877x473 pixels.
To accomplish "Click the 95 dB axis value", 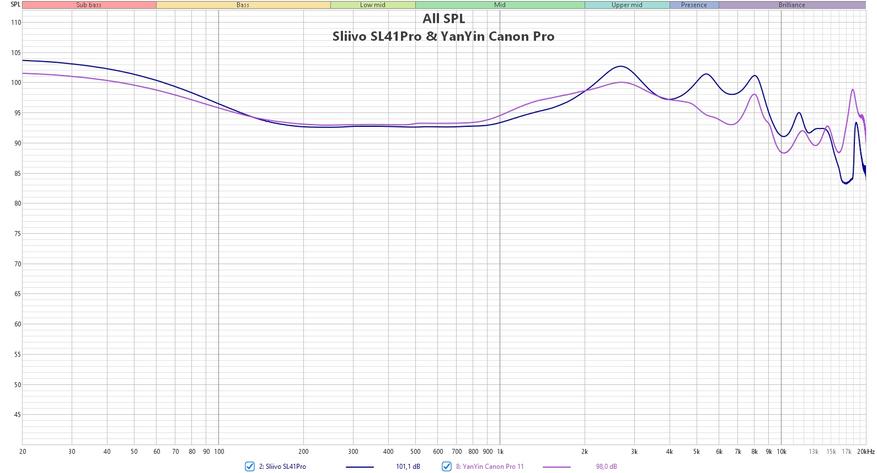I will (x=17, y=113).
